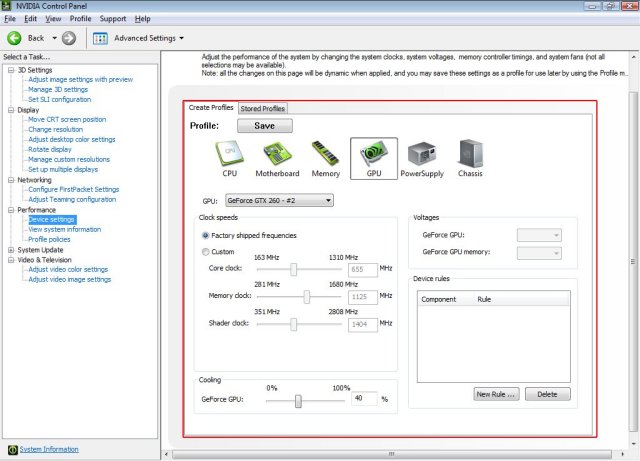640x461 pixels.
Task: Expand the System Update tree node
Action: click(11, 249)
